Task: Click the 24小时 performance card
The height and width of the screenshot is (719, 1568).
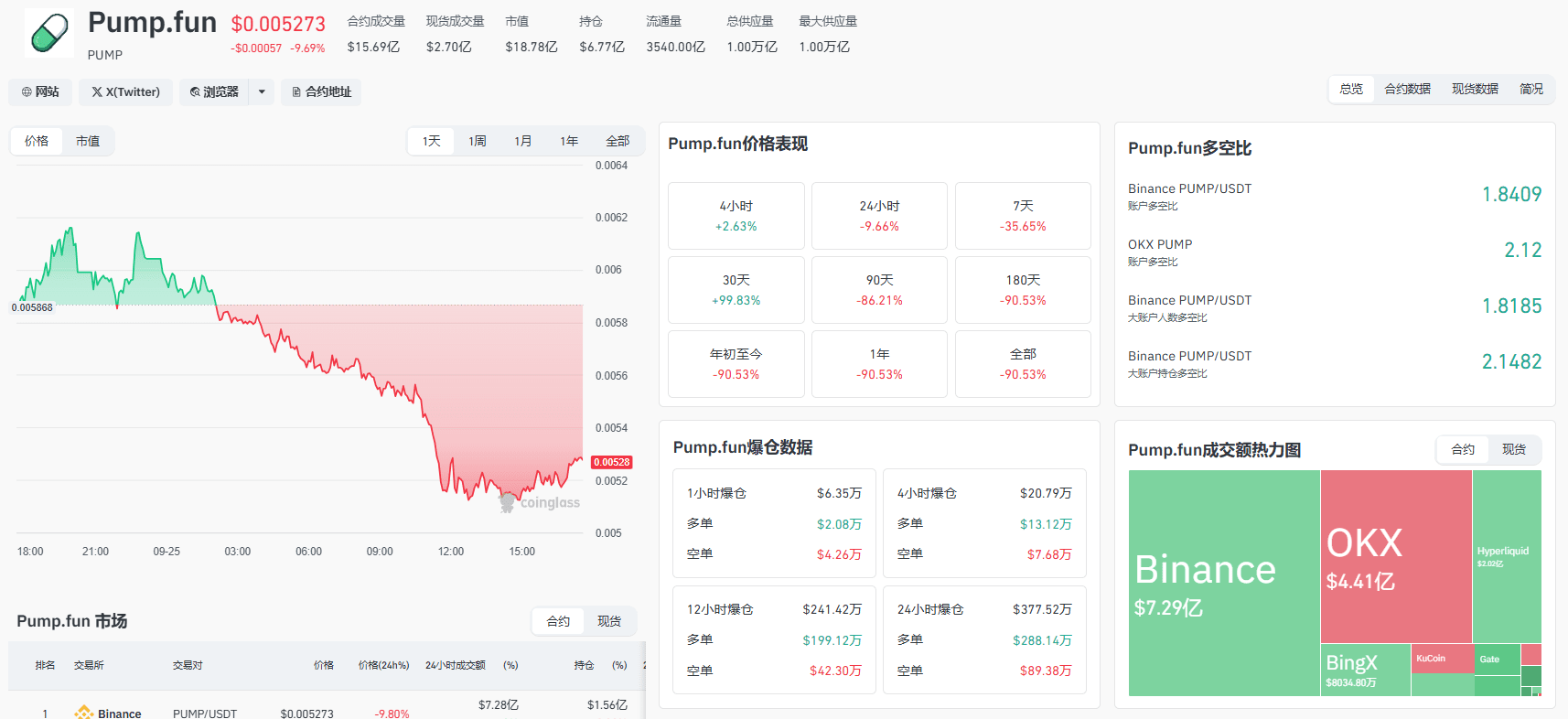Action: pos(879,216)
